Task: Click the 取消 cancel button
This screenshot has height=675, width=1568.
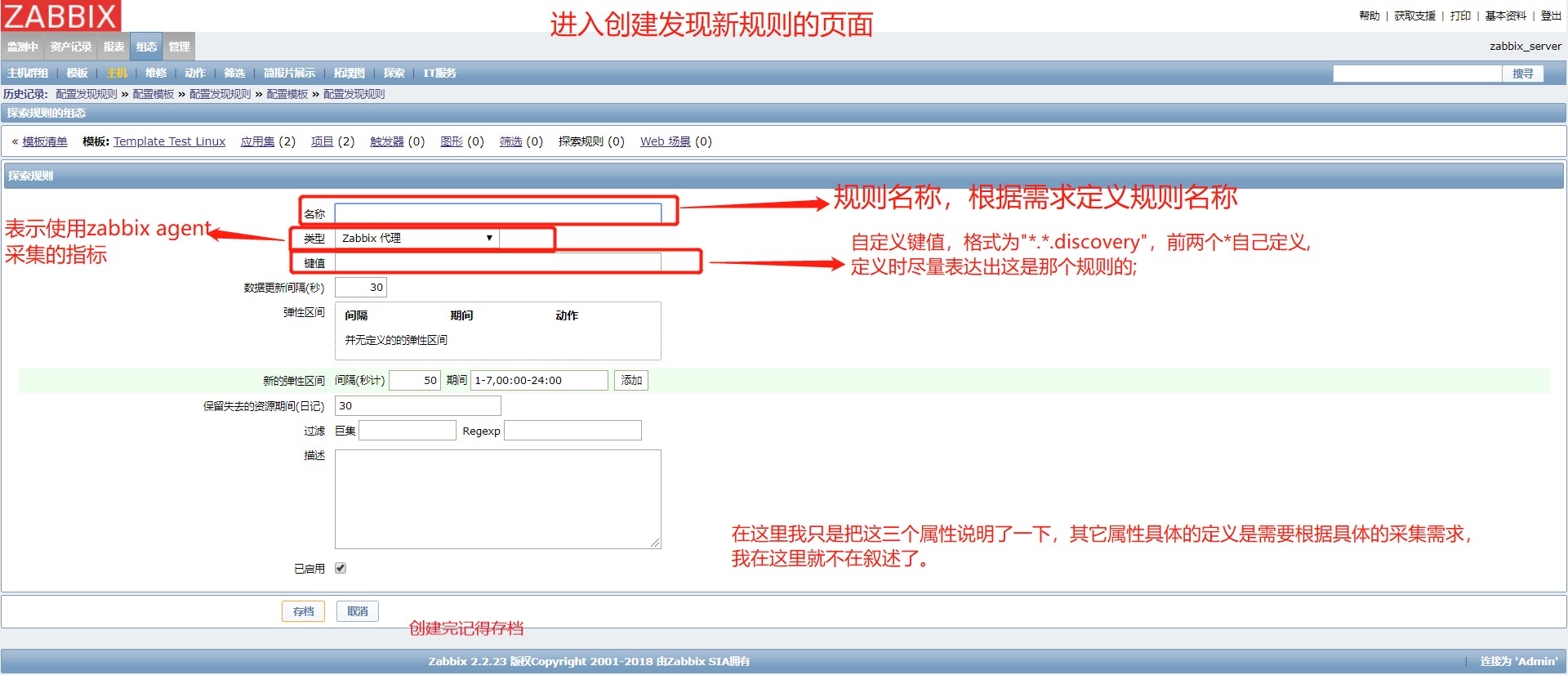Action: [358, 611]
